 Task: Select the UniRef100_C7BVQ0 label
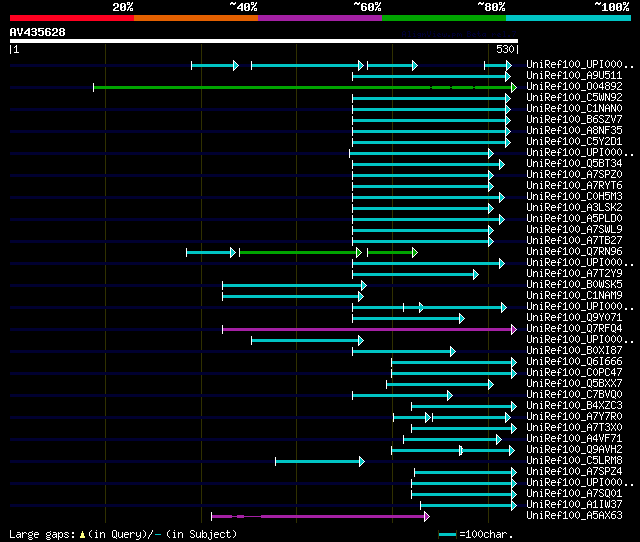pos(574,395)
